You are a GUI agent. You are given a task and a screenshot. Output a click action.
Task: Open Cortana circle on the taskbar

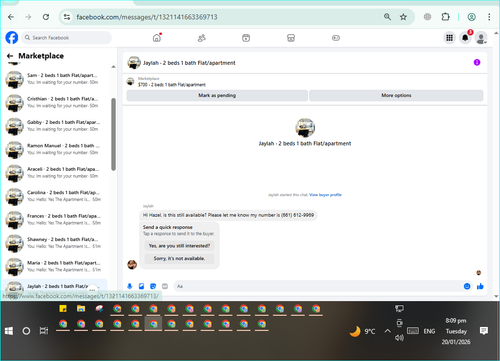tap(26, 331)
